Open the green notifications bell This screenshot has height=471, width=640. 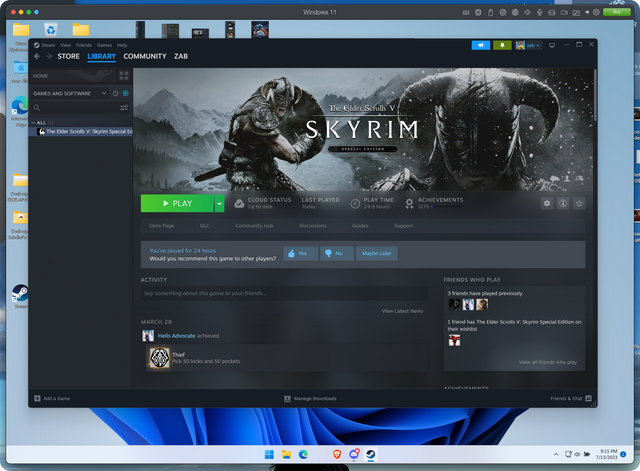[x=502, y=45]
